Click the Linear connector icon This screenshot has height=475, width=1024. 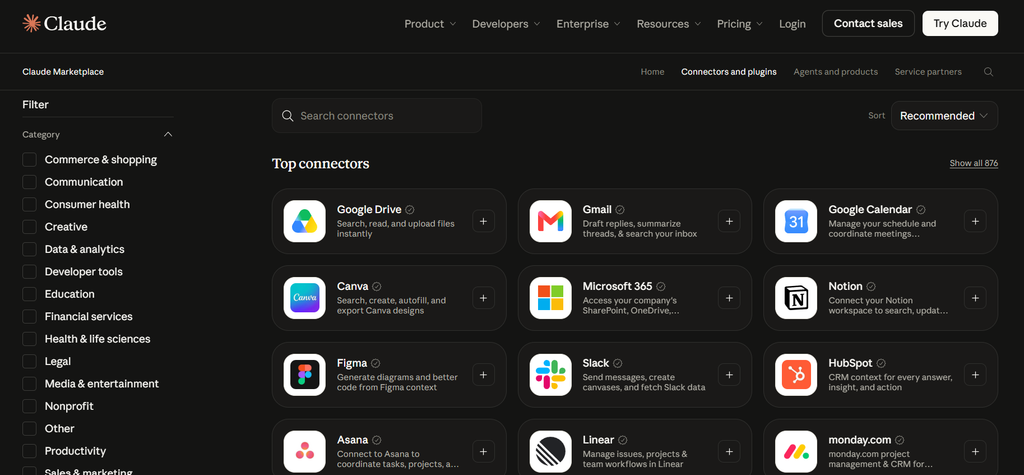(x=551, y=451)
